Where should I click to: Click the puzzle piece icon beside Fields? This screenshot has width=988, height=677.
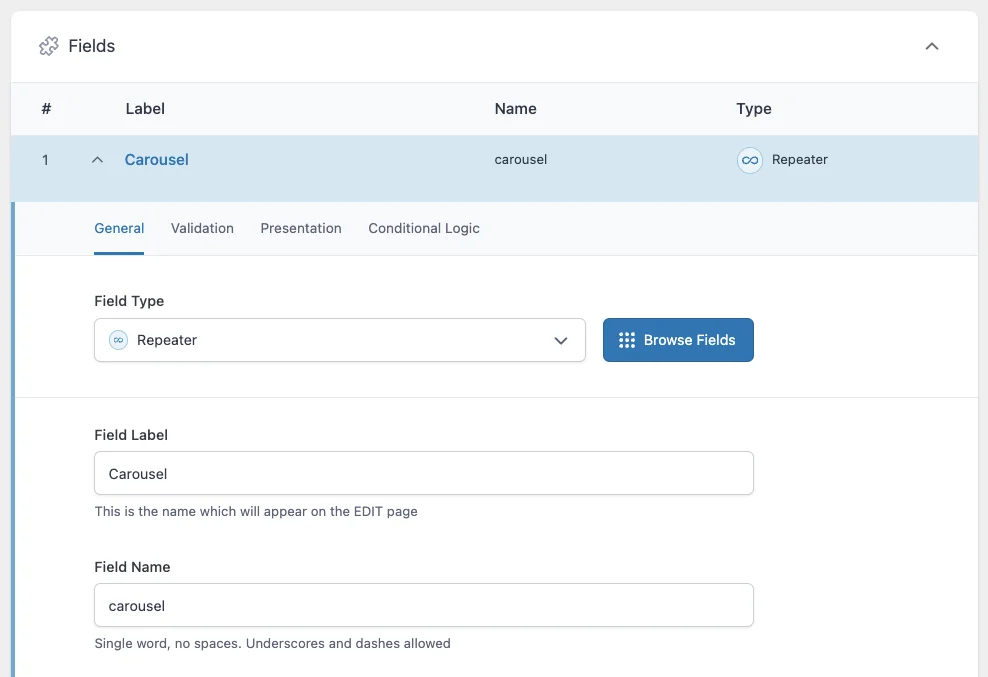coord(48,46)
